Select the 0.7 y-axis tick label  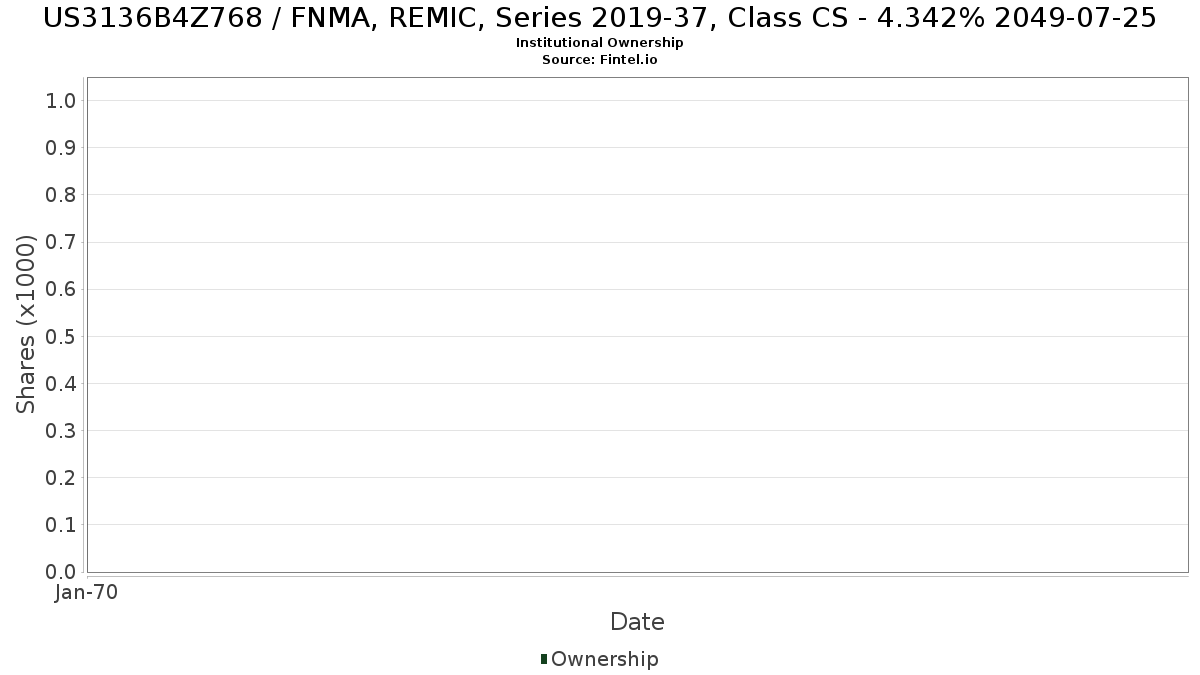click(61, 242)
